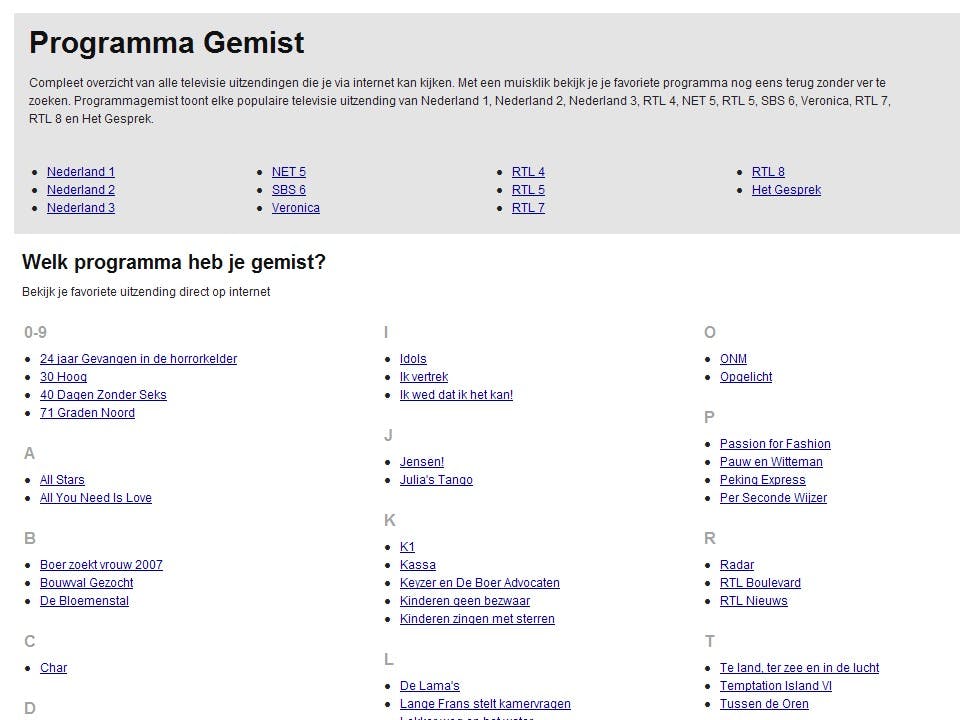Click Boer zoekt vrouw 2007
Image resolution: width=960 pixels, height=720 pixels.
[x=101, y=565]
